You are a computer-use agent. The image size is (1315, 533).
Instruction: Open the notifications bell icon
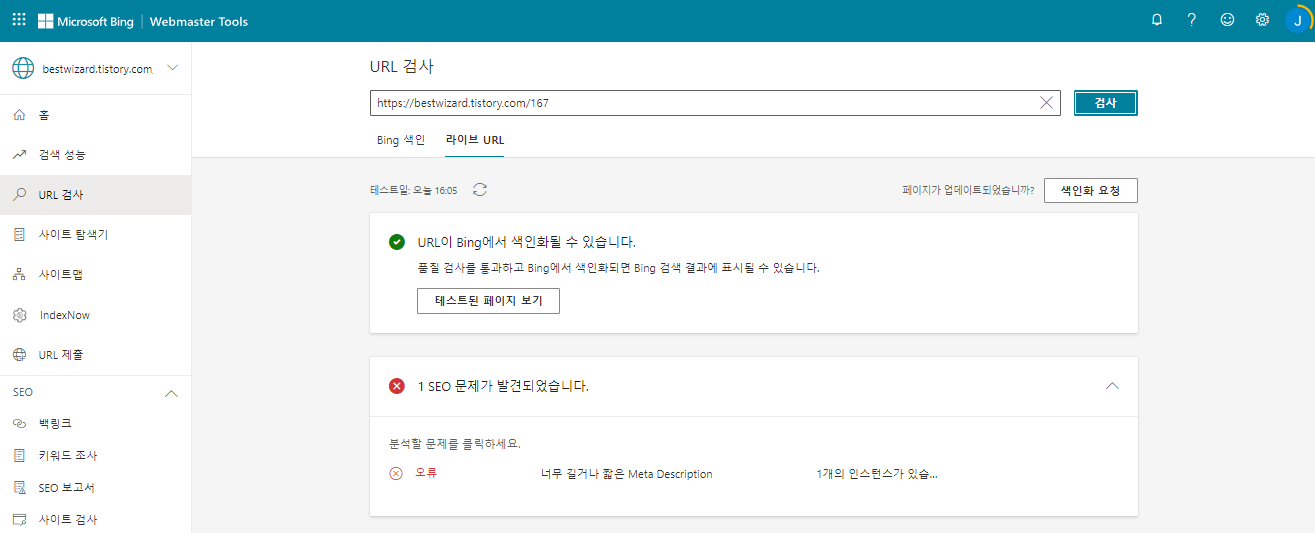(x=1157, y=20)
